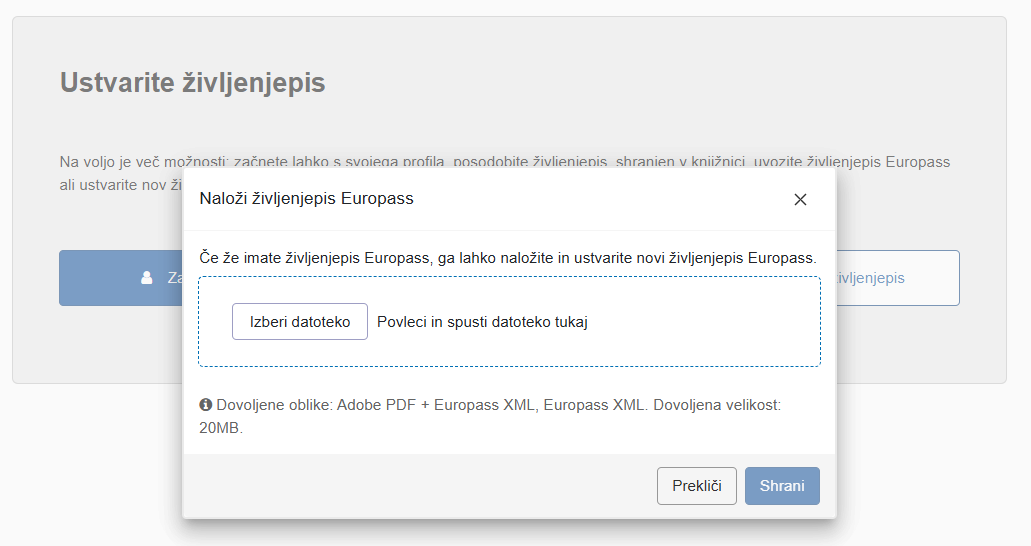Image resolution: width=1031 pixels, height=546 pixels.
Task: Click the Dovoljena velikost label text
Action: (716, 405)
